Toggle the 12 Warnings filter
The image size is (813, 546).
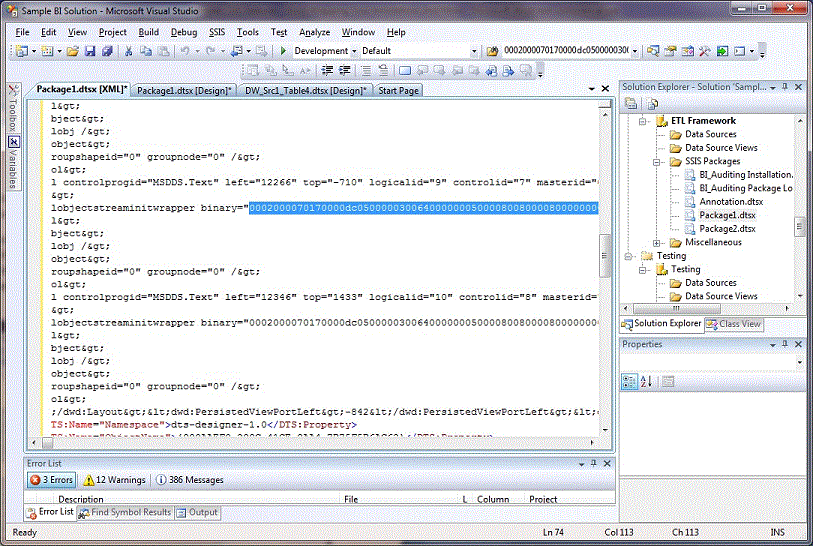pyautogui.click(x=115, y=480)
